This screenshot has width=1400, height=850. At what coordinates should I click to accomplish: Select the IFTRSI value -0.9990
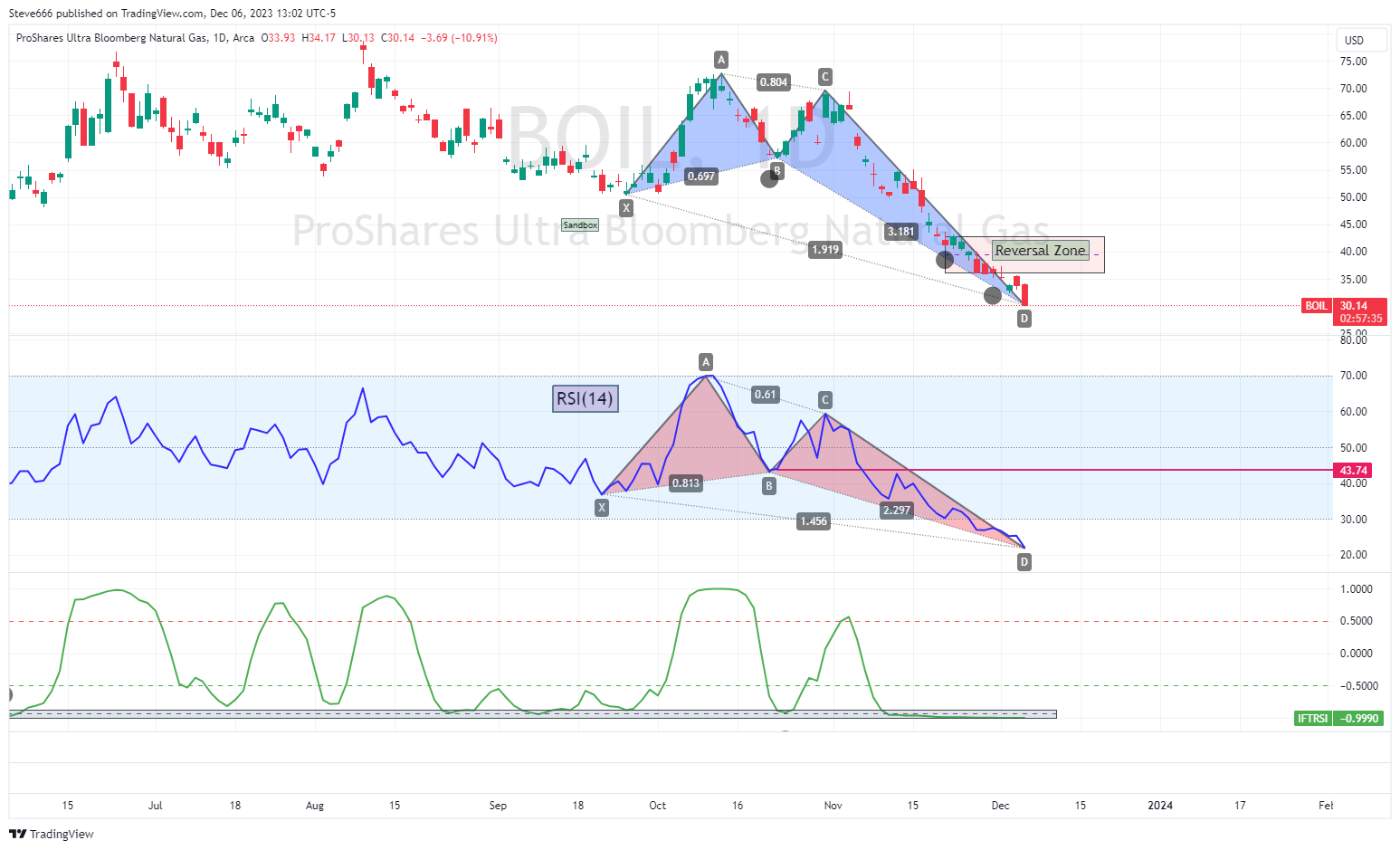(1359, 718)
